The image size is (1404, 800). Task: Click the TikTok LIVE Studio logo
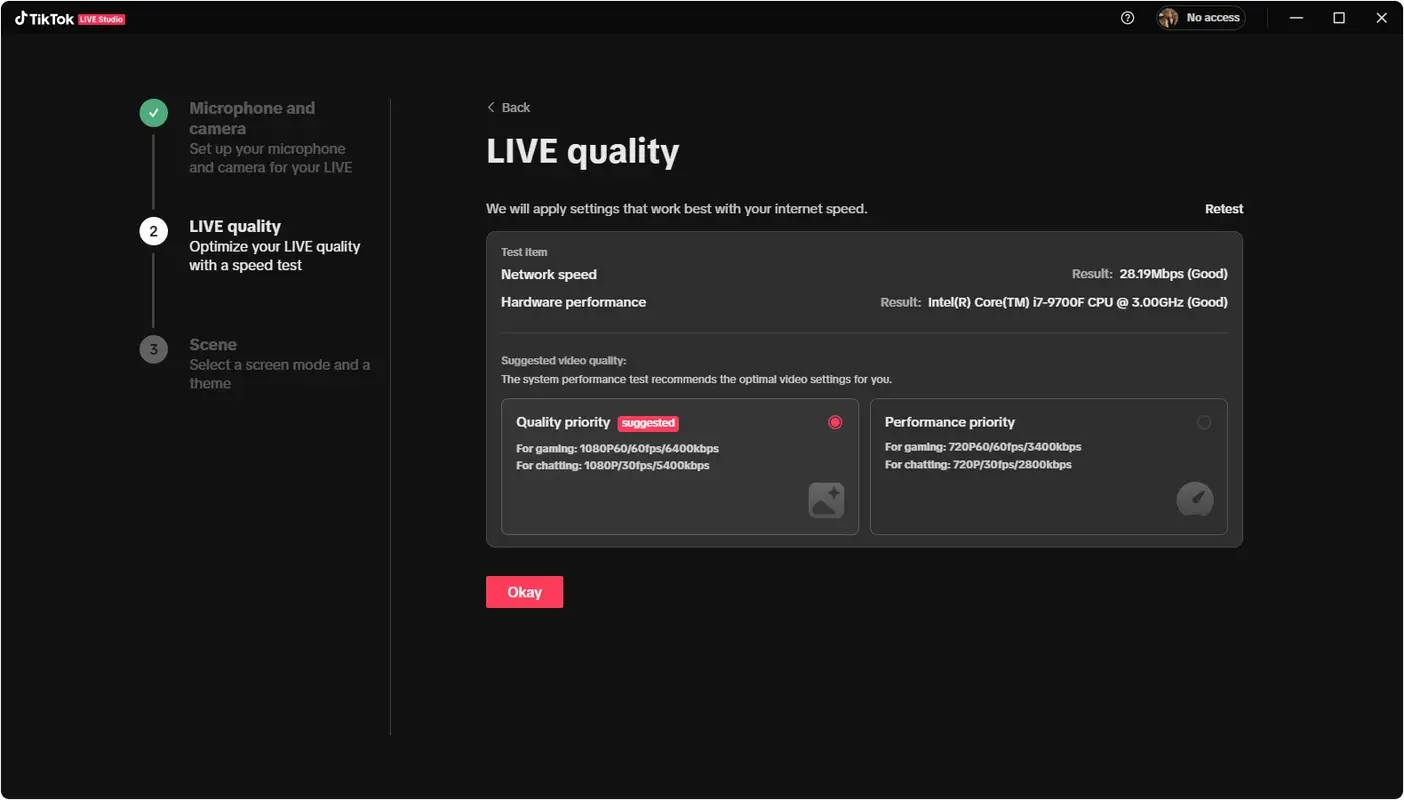click(70, 17)
